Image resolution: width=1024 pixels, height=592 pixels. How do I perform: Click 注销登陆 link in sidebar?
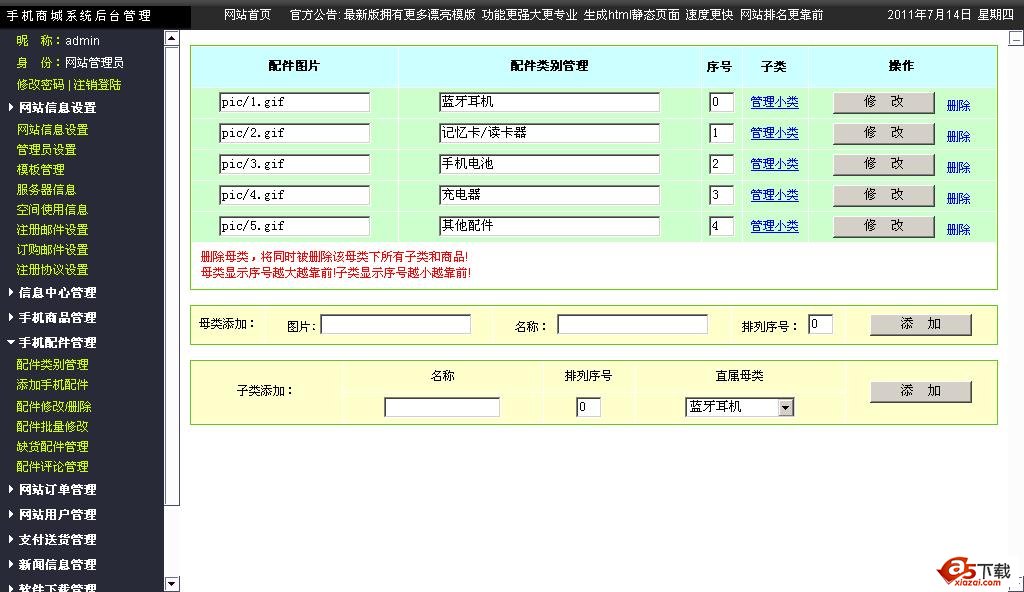coord(96,85)
